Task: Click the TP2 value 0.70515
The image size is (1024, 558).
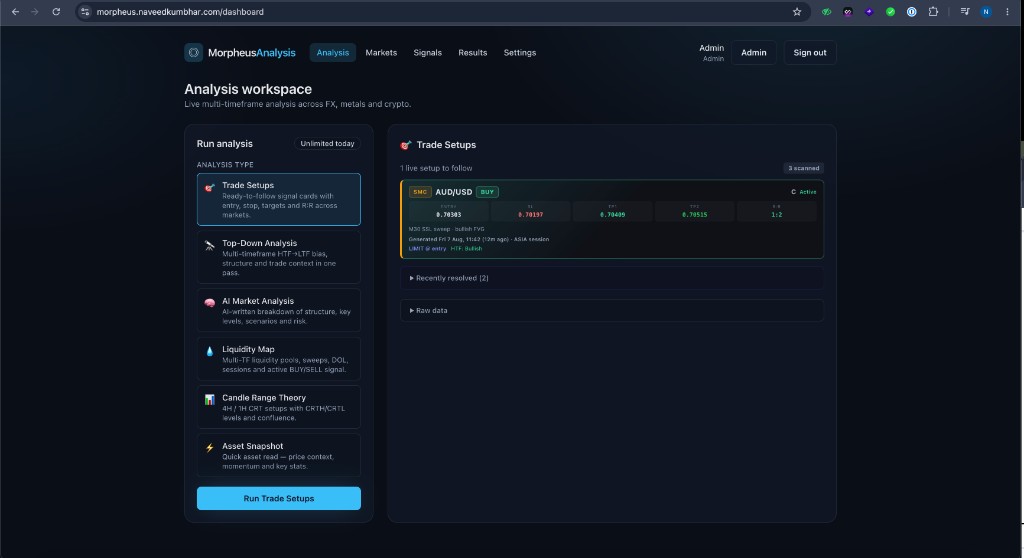Action: tap(694, 214)
